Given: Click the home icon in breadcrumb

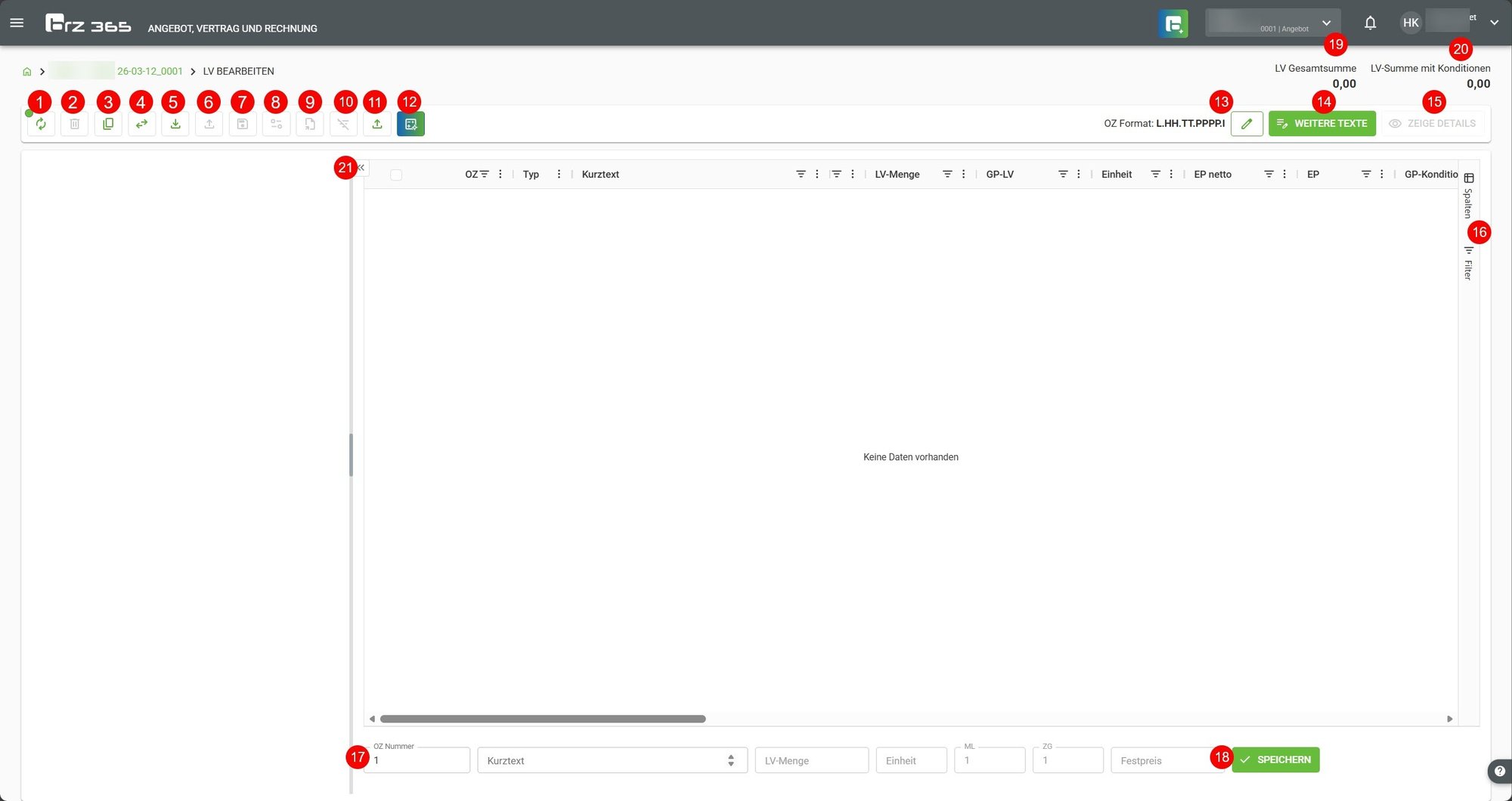Looking at the screenshot, I should (x=27, y=72).
